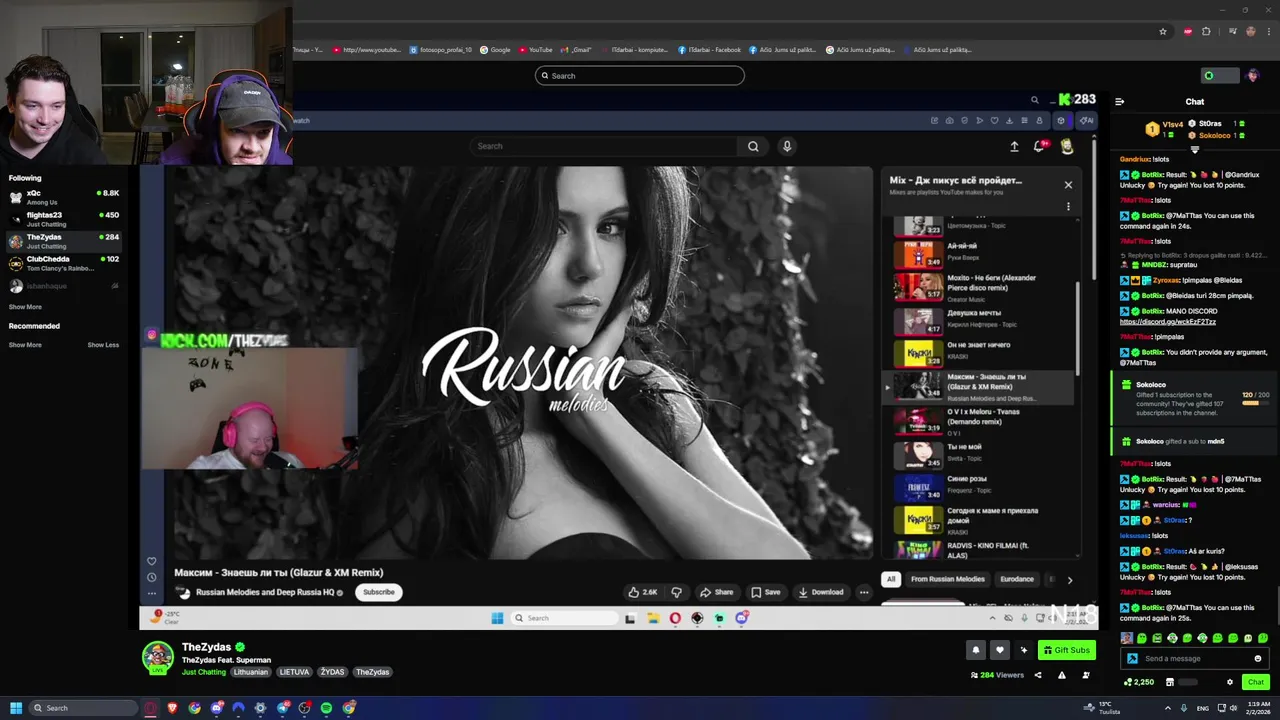Bookmark page with the star icon
1280x720 pixels.
point(1163,31)
